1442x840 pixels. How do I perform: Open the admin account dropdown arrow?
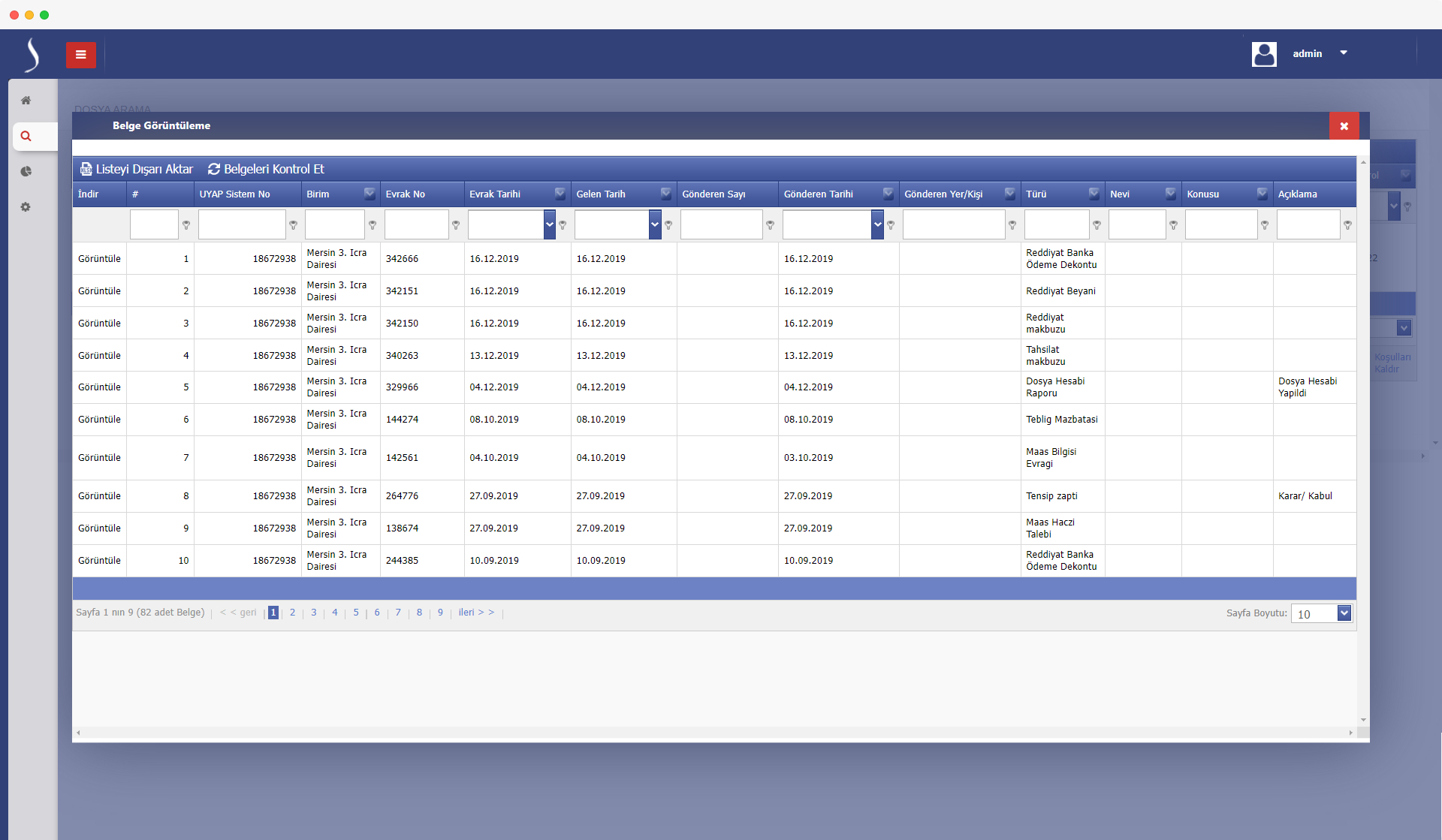click(x=1344, y=53)
